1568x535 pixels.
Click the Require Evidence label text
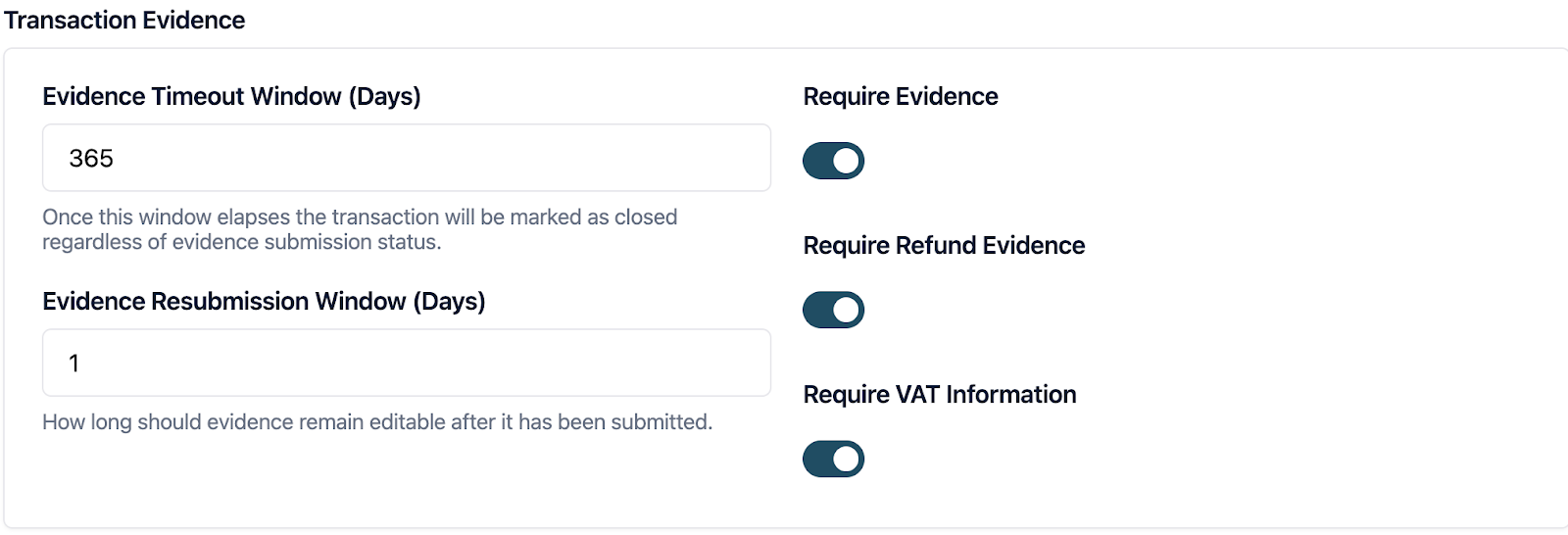tap(900, 96)
